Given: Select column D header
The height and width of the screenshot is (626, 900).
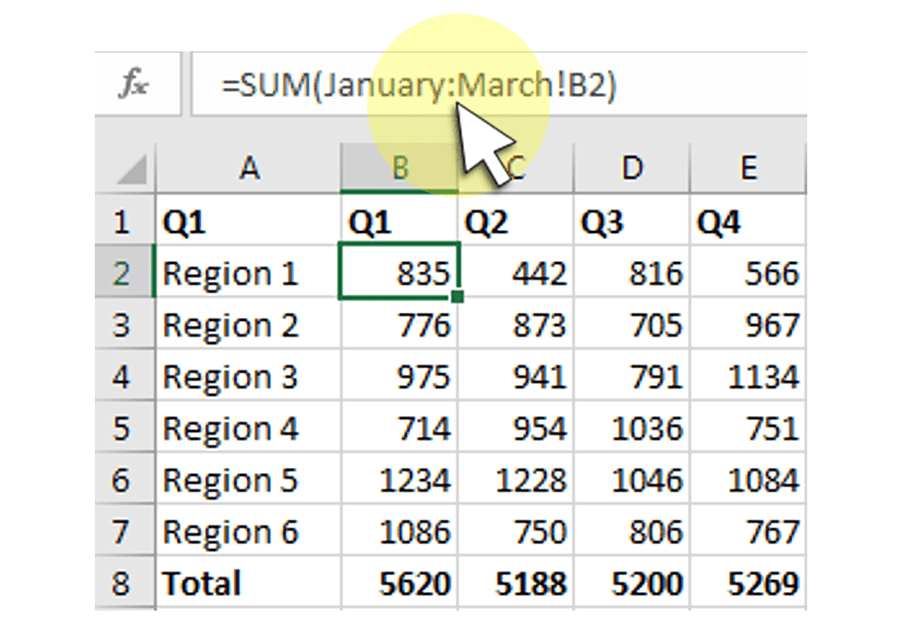Looking at the screenshot, I should point(631,168).
